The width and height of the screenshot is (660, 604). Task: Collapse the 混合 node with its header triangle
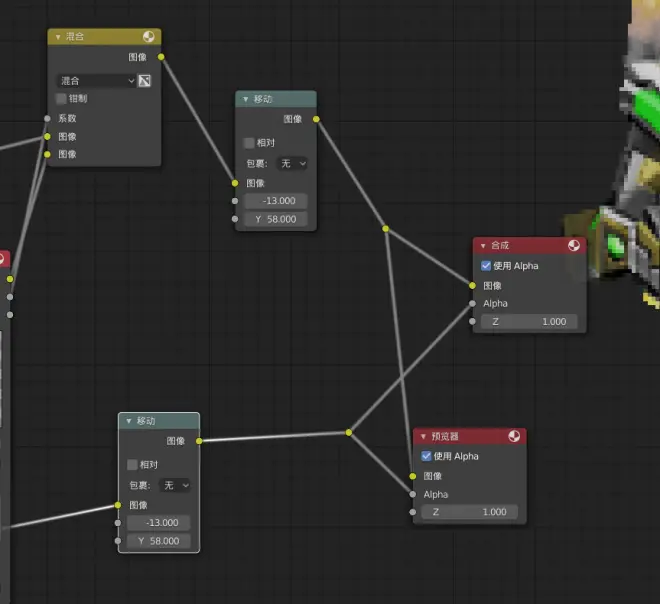pos(58,37)
